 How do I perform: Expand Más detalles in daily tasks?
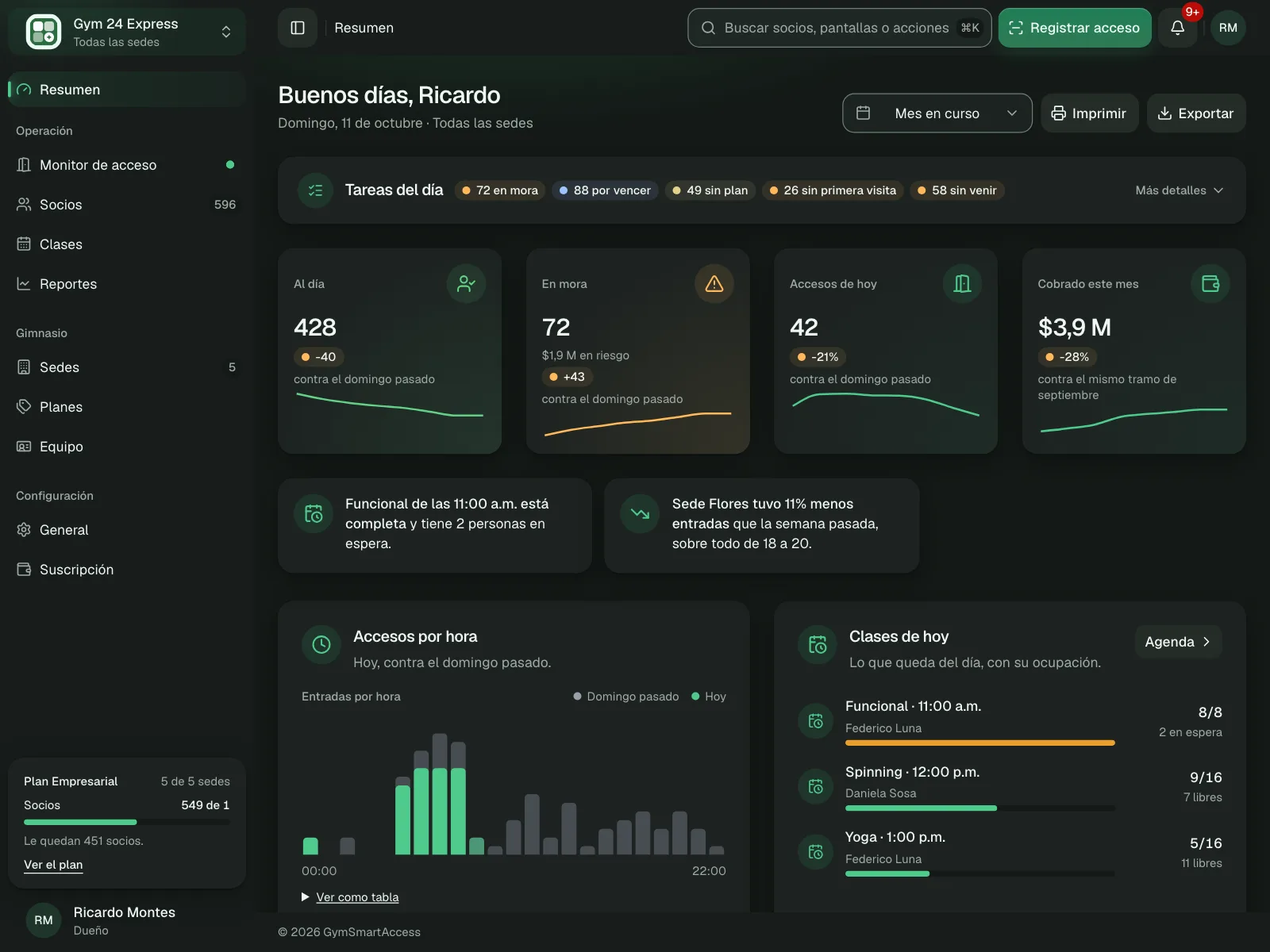[x=1180, y=190]
